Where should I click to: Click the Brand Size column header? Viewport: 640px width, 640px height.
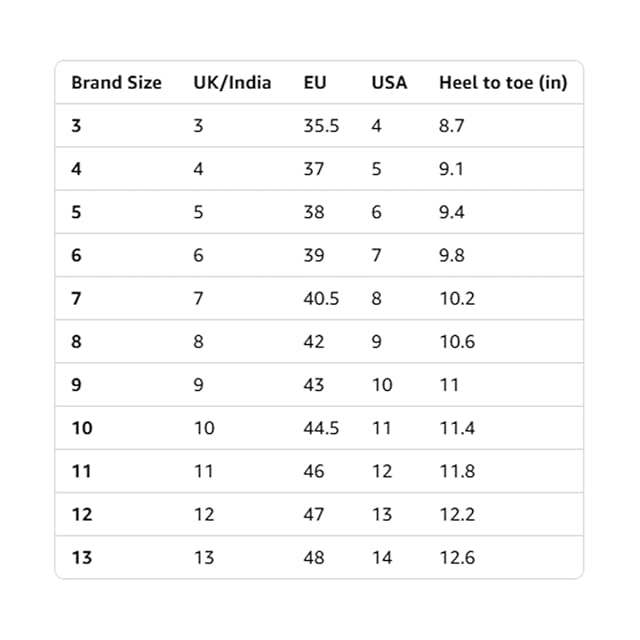pyautogui.click(x=116, y=83)
